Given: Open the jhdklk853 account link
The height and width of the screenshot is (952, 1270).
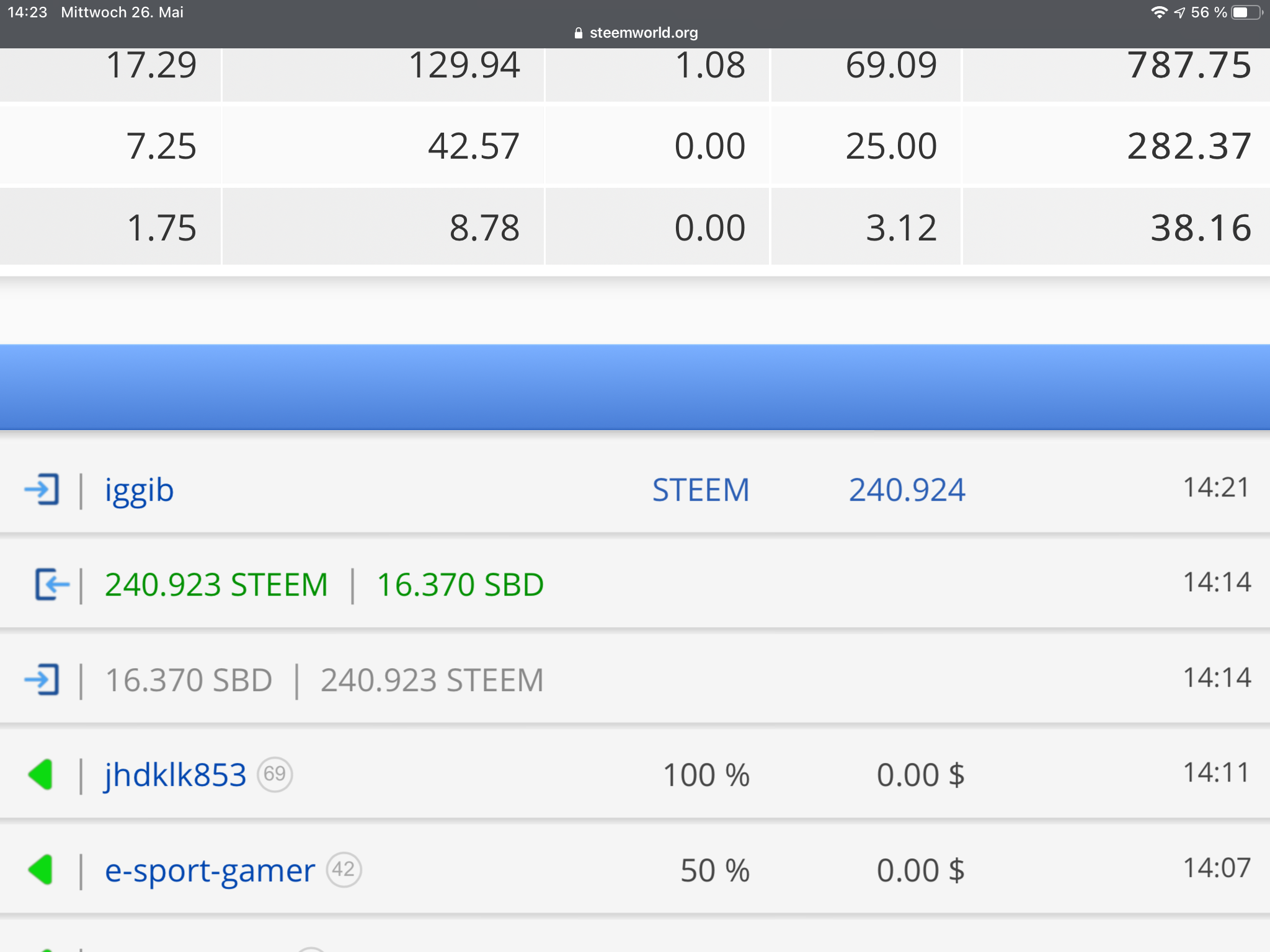Looking at the screenshot, I should tap(175, 775).
